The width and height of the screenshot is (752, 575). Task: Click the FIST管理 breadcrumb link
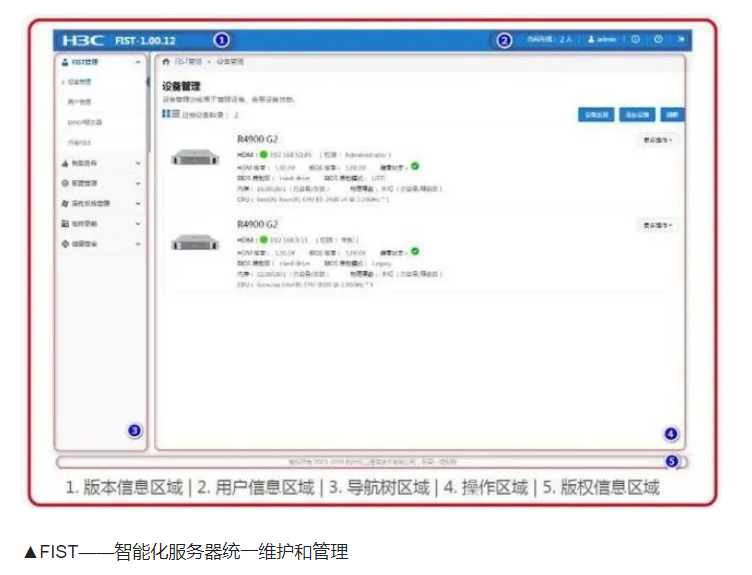pyautogui.click(x=188, y=61)
